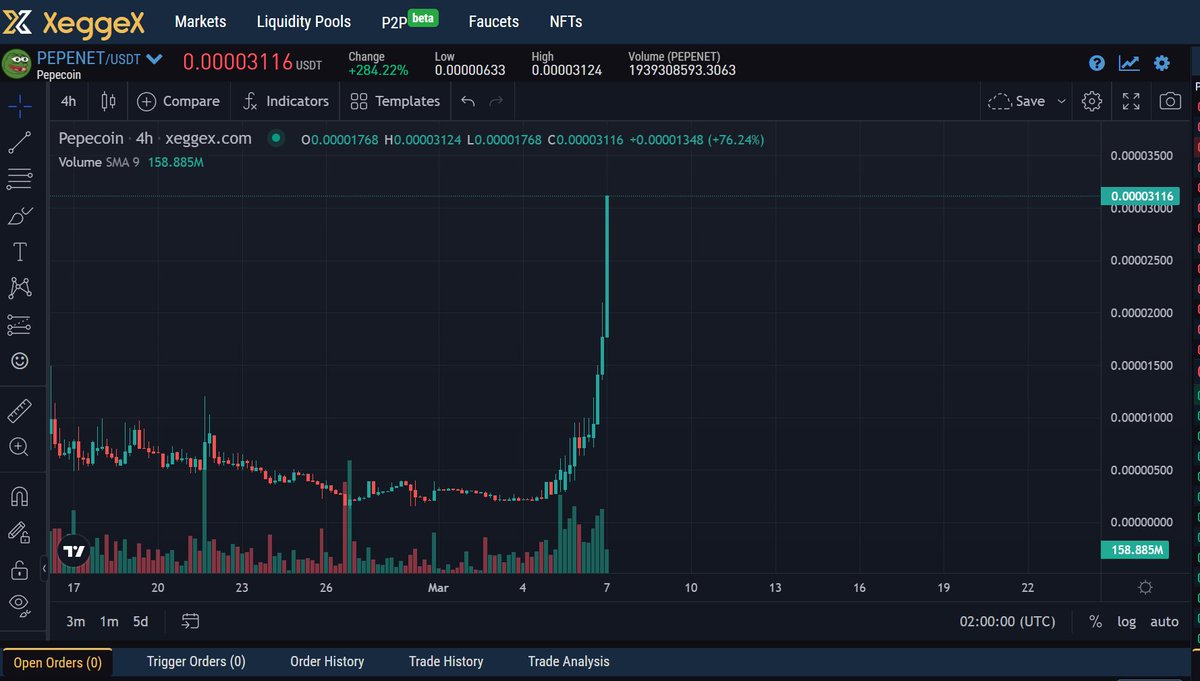
Task: Open the blue settings gear icon
Action: pos(1162,63)
